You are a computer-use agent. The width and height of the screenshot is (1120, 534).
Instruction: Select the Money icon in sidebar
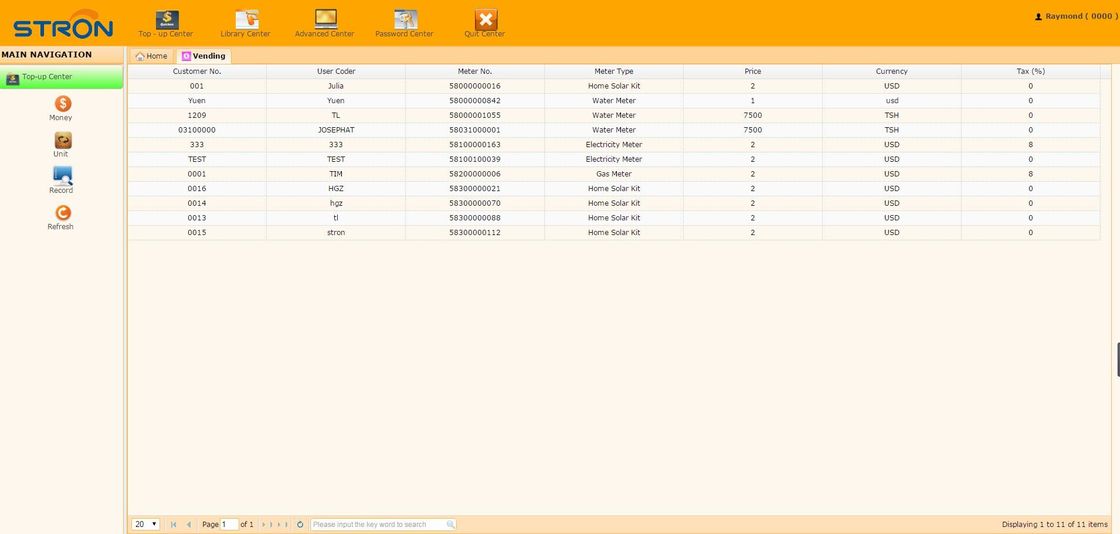(x=62, y=104)
